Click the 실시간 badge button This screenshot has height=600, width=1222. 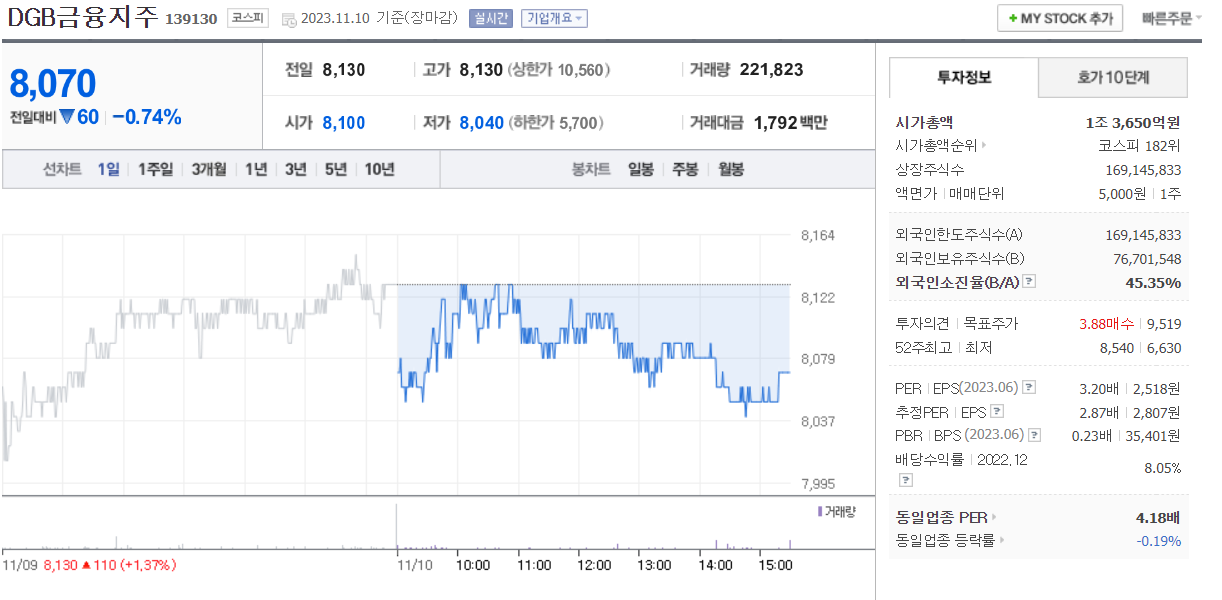490,18
